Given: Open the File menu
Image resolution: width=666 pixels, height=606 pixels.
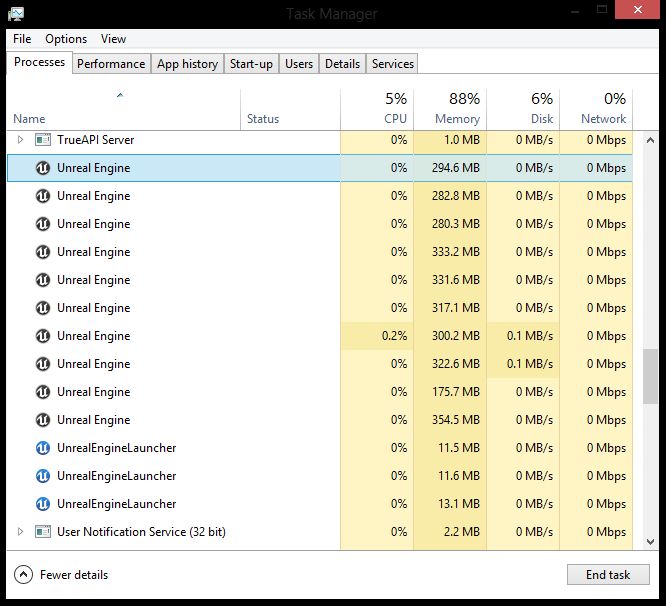Looking at the screenshot, I should click(22, 39).
